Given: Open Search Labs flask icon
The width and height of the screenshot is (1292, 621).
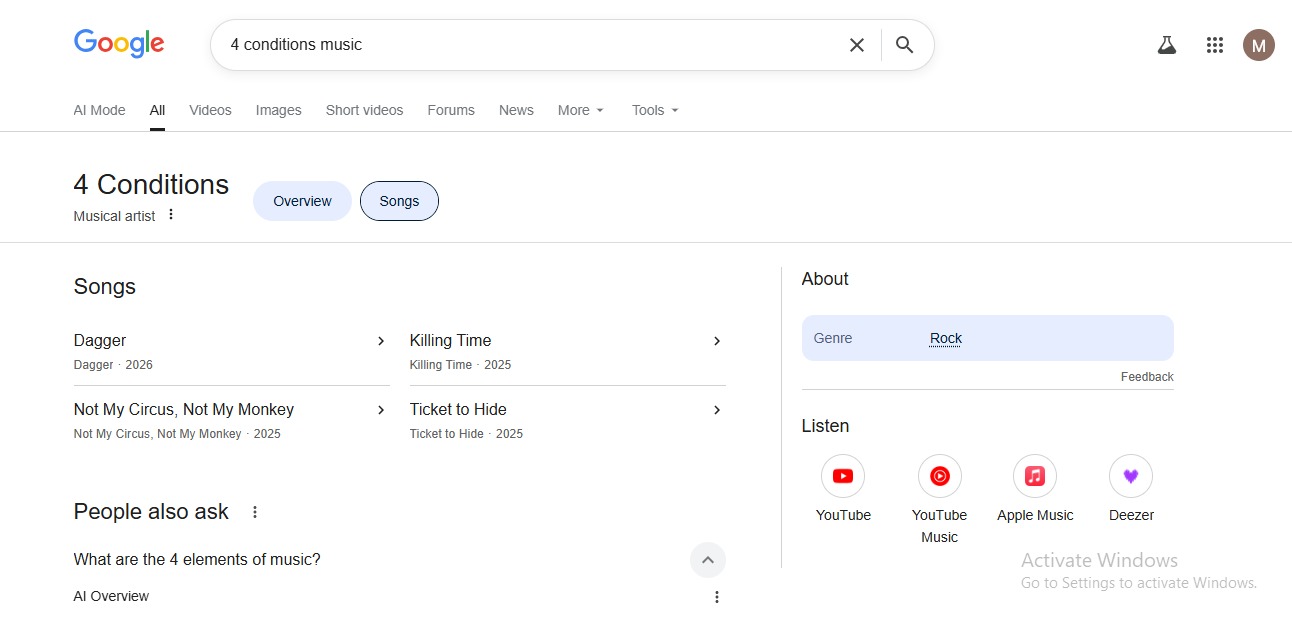Looking at the screenshot, I should pyautogui.click(x=1167, y=45).
